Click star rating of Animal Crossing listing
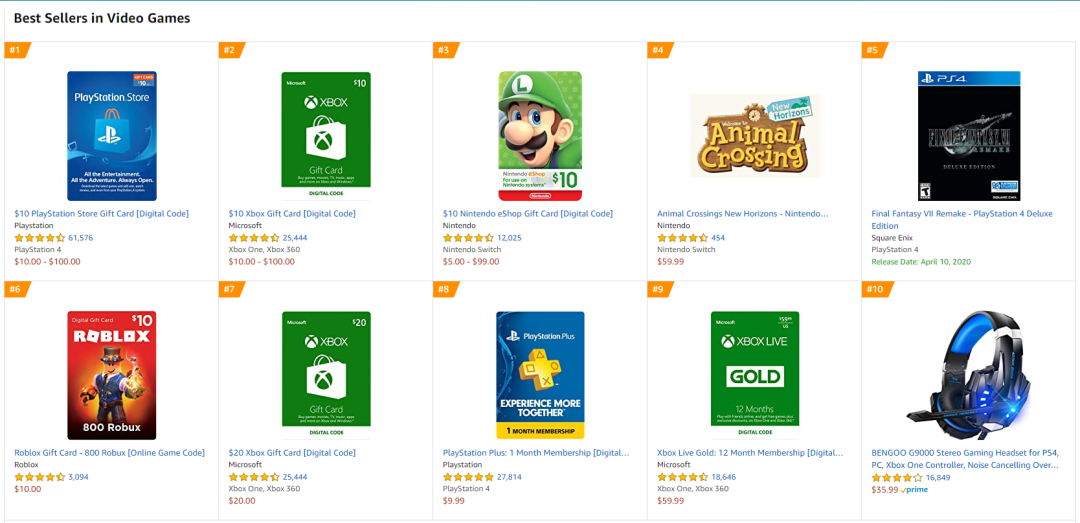 pyautogui.click(x=682, y=238)
